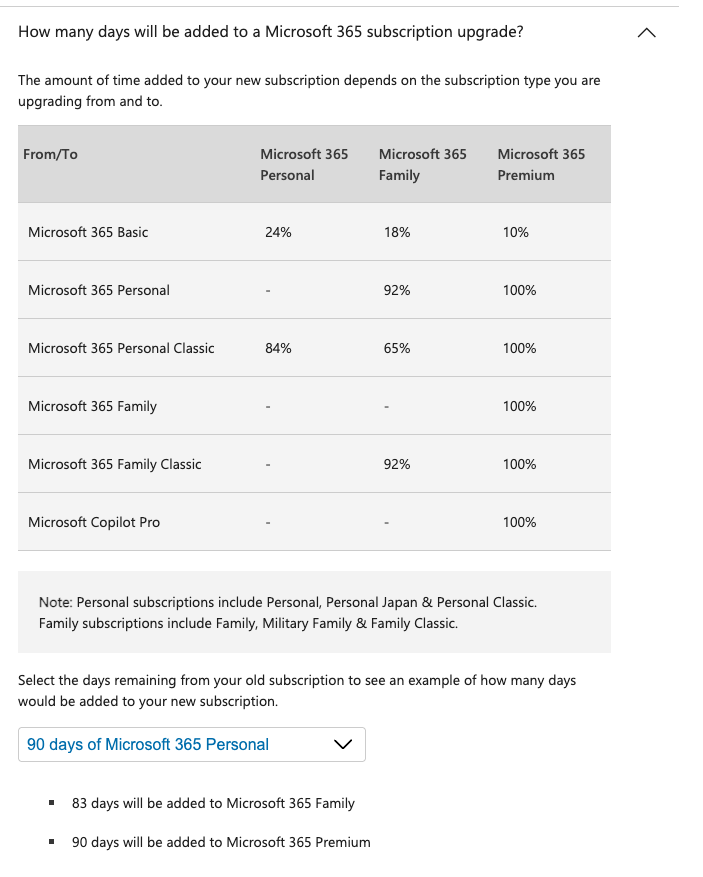
Task: Click the 24% cell in the Basic row
Action: click(x=278, y=232)
